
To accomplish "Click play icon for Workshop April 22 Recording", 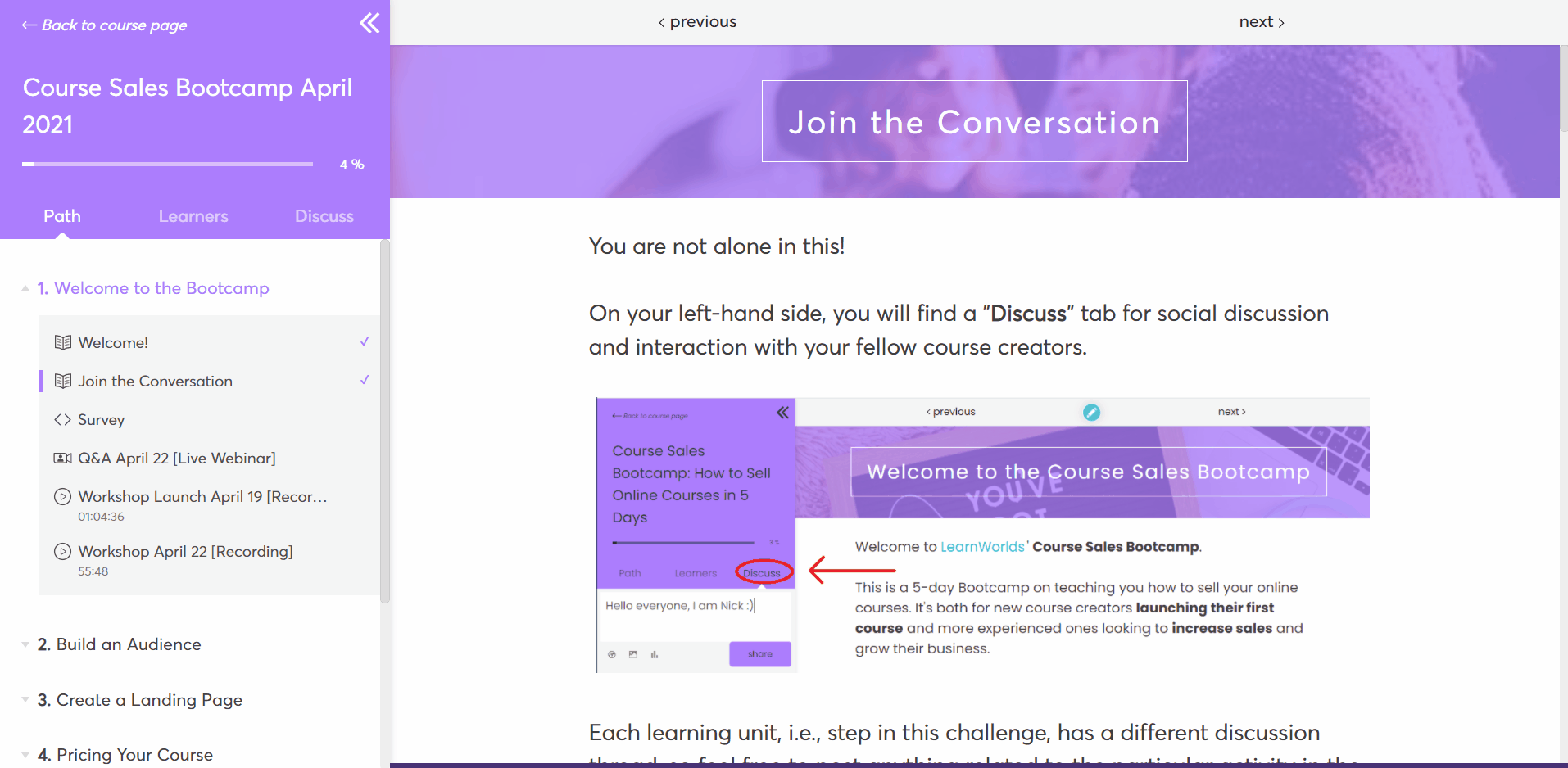I will pos(62,551).
